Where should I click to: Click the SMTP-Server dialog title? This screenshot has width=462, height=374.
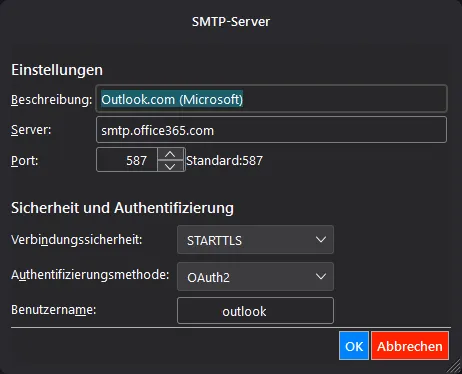click(x=231, y=22)
